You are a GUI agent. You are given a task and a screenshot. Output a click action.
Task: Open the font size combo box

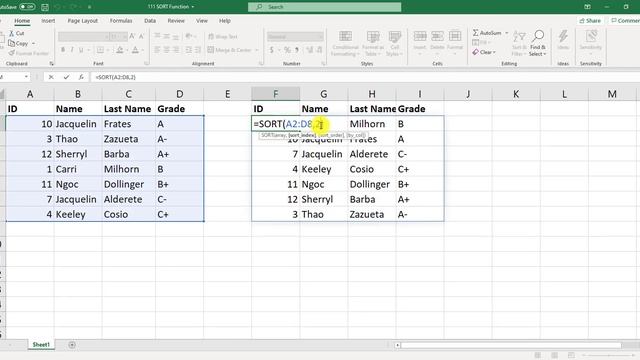pos(119,37)
